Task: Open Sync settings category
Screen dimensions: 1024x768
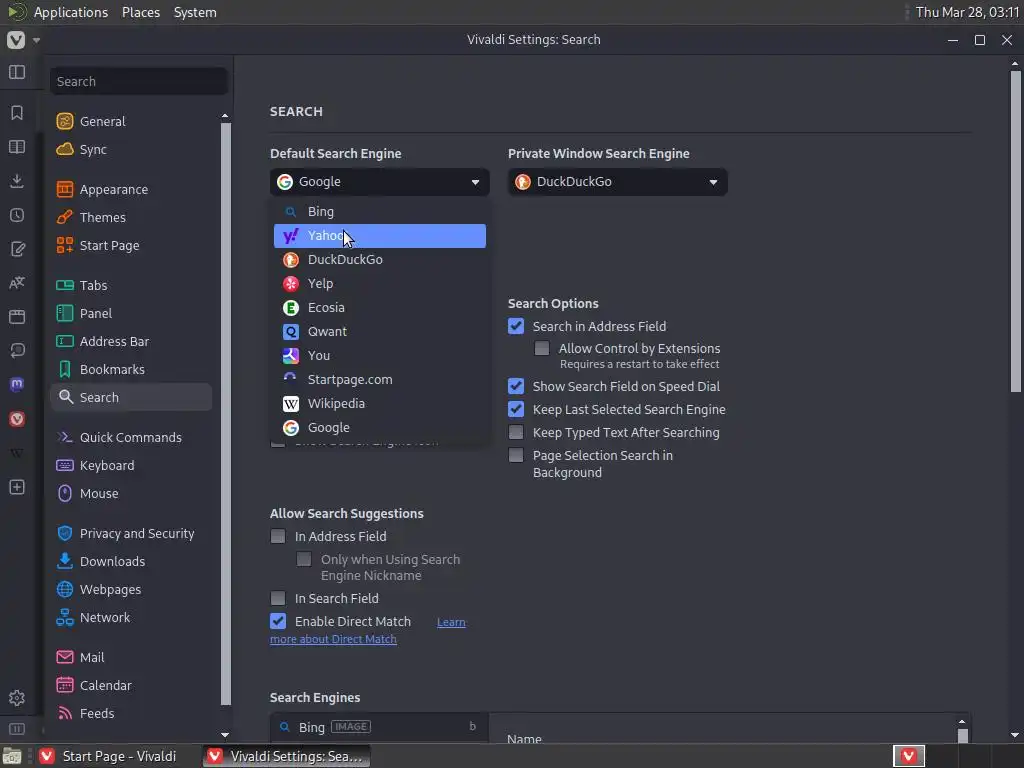Action: pos(131,150)
